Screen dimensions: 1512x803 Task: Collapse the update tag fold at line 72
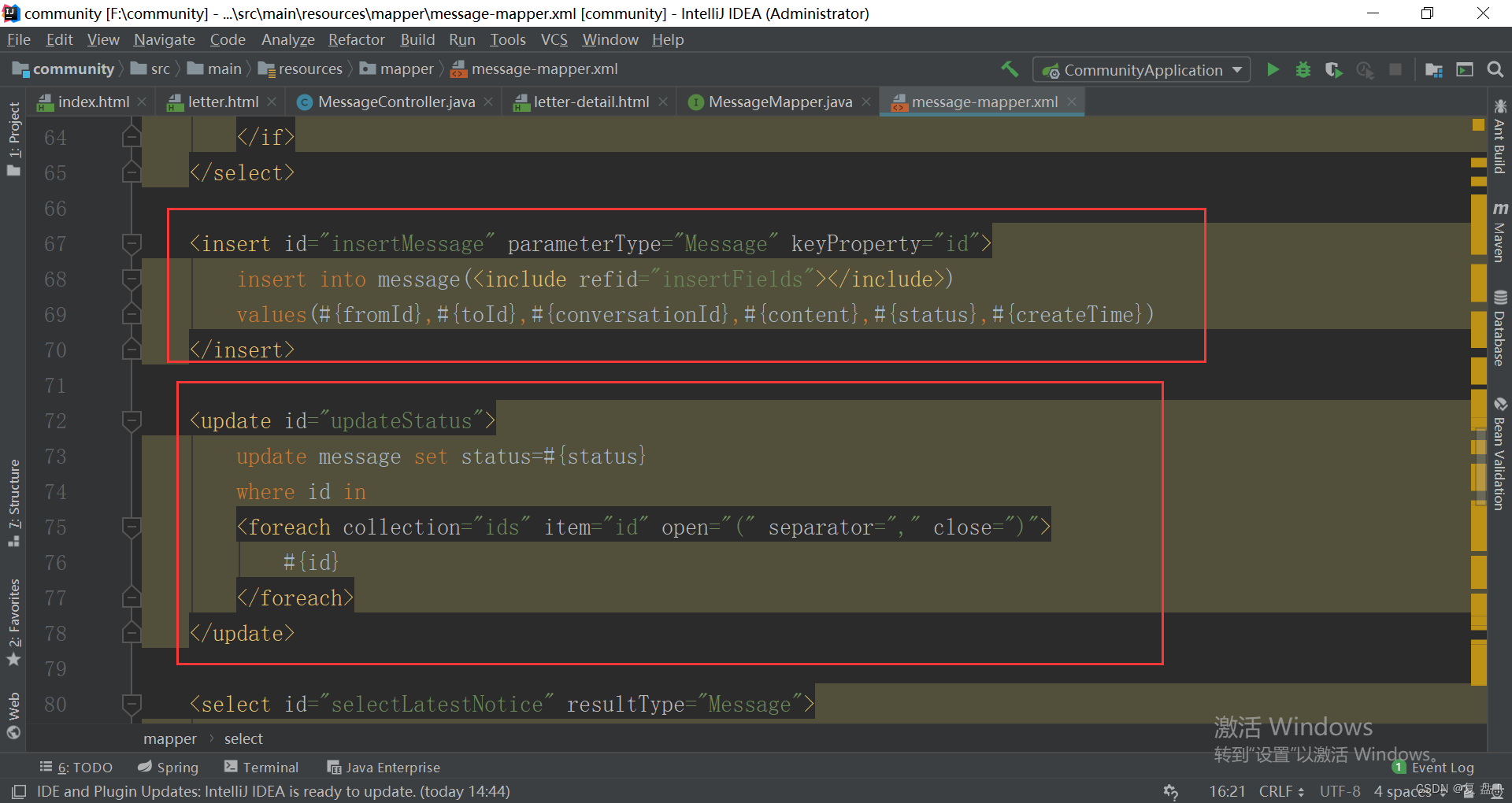[x=132, y=421]
